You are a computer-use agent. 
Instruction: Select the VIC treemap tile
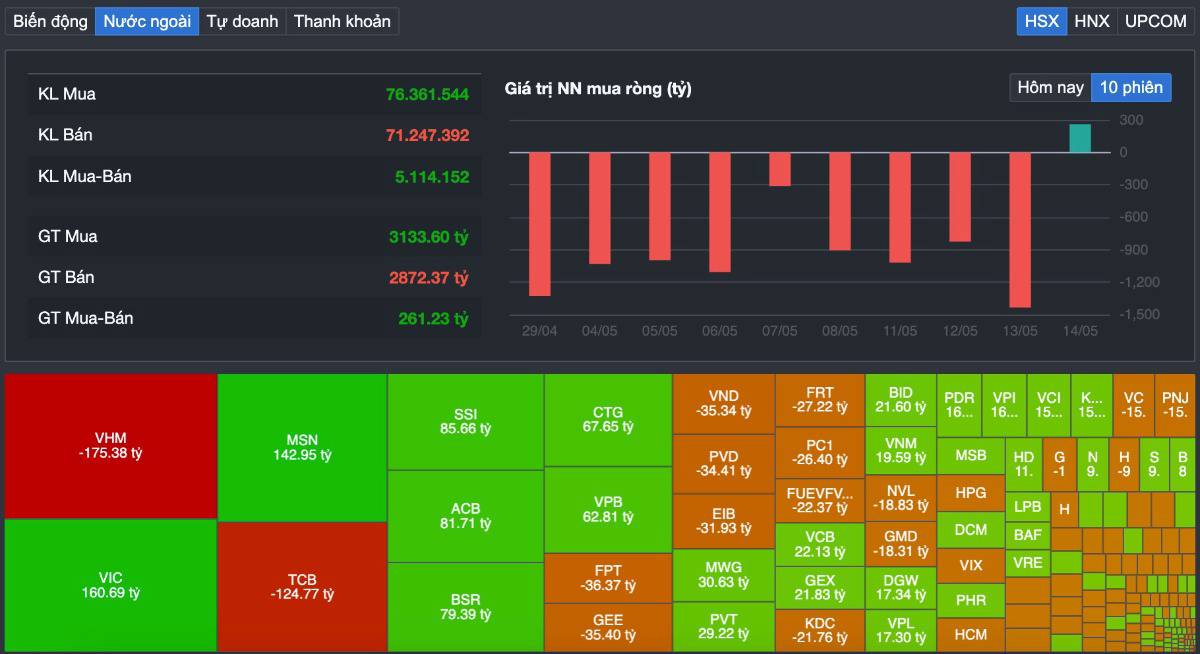tap(111, 585)
